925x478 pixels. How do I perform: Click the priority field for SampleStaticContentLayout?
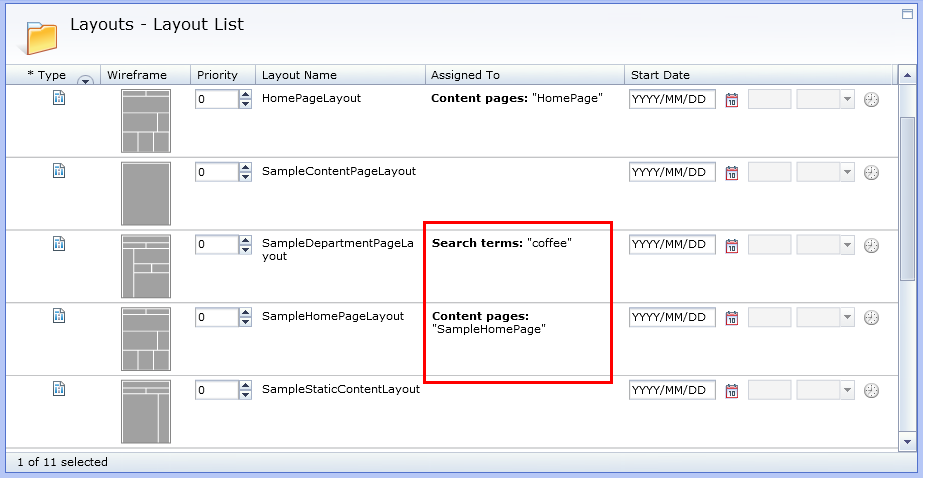click(216, 390)
